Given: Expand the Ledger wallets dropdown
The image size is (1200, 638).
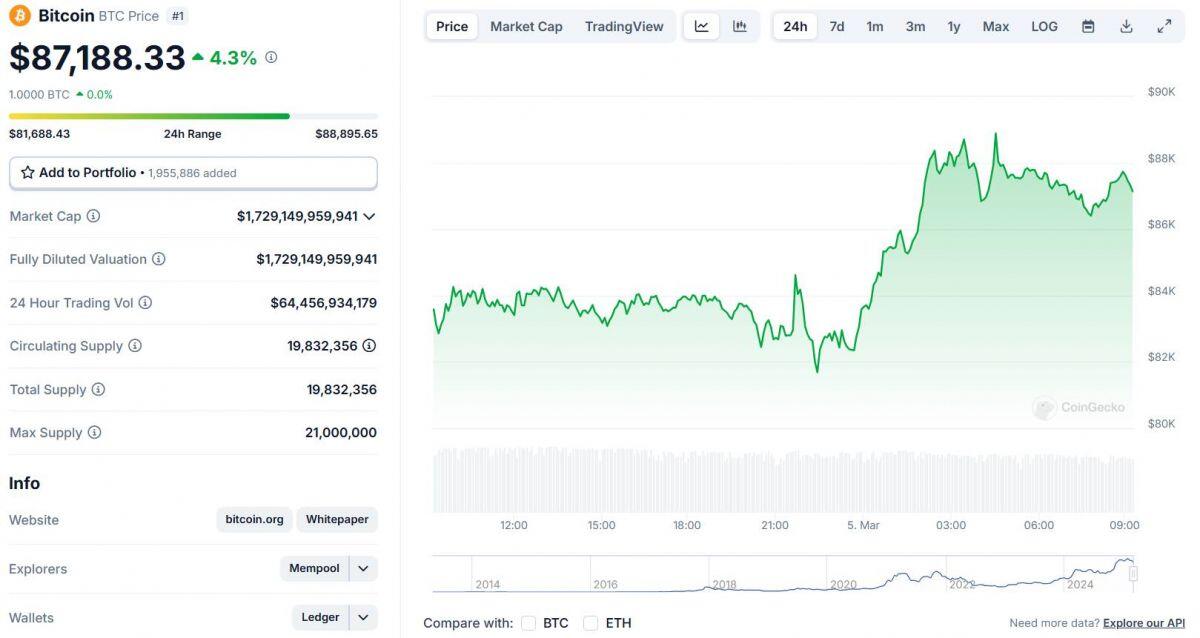Looking at the screenshot, I should [363, 617].
